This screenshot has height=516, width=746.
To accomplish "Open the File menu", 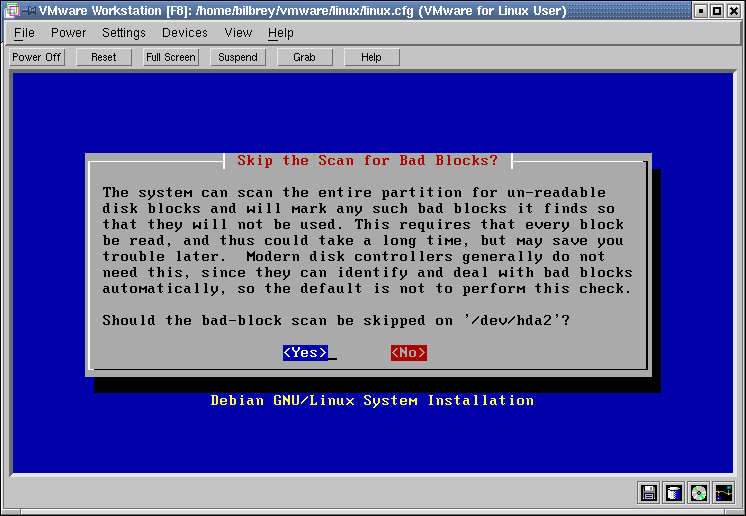I will pyautogui.click(x=24, y=33).
